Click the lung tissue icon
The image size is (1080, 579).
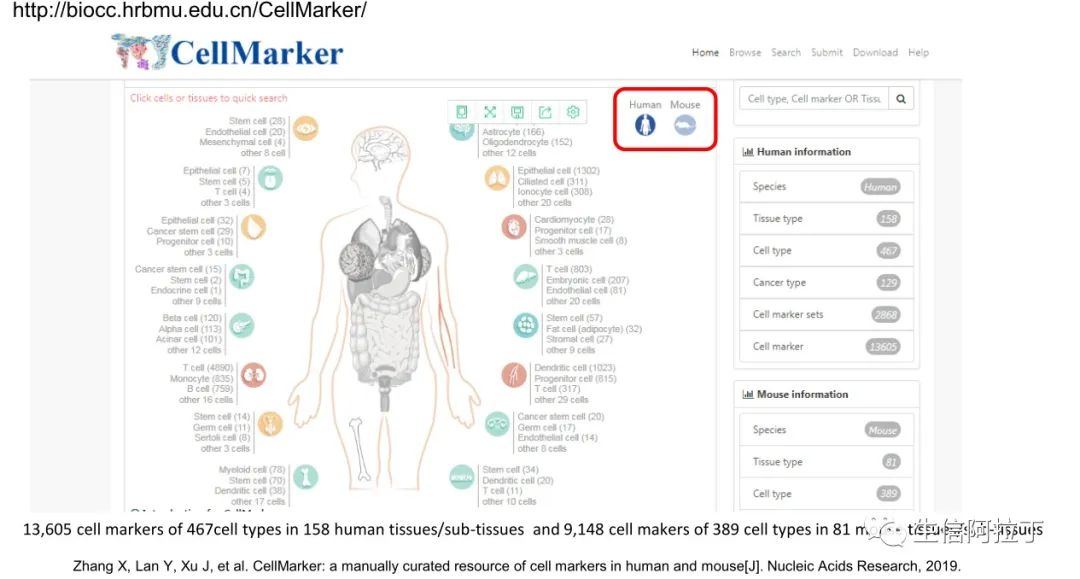point(496,179)
